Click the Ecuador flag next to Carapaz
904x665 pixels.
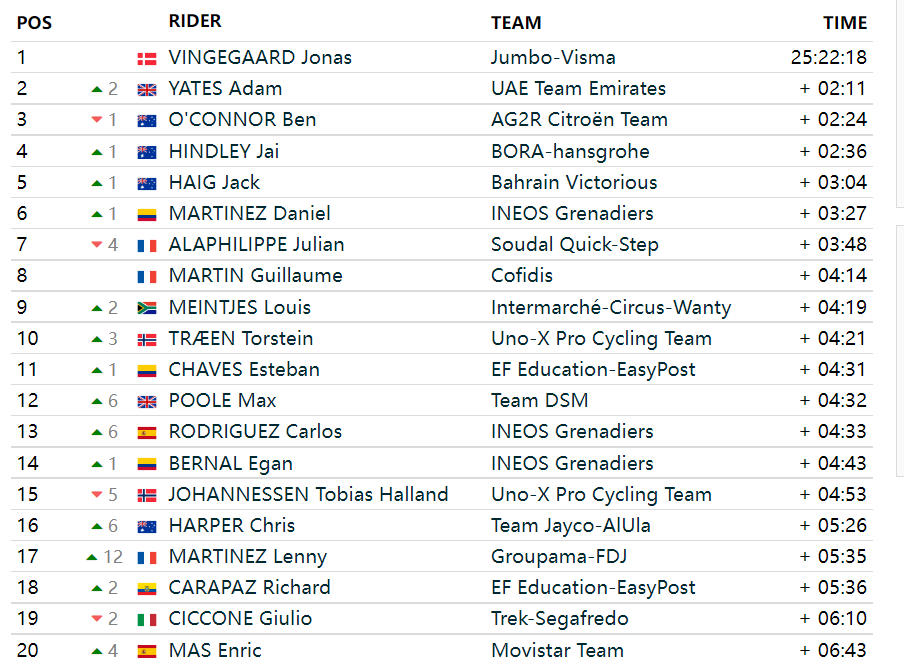(x=146, y=589)
